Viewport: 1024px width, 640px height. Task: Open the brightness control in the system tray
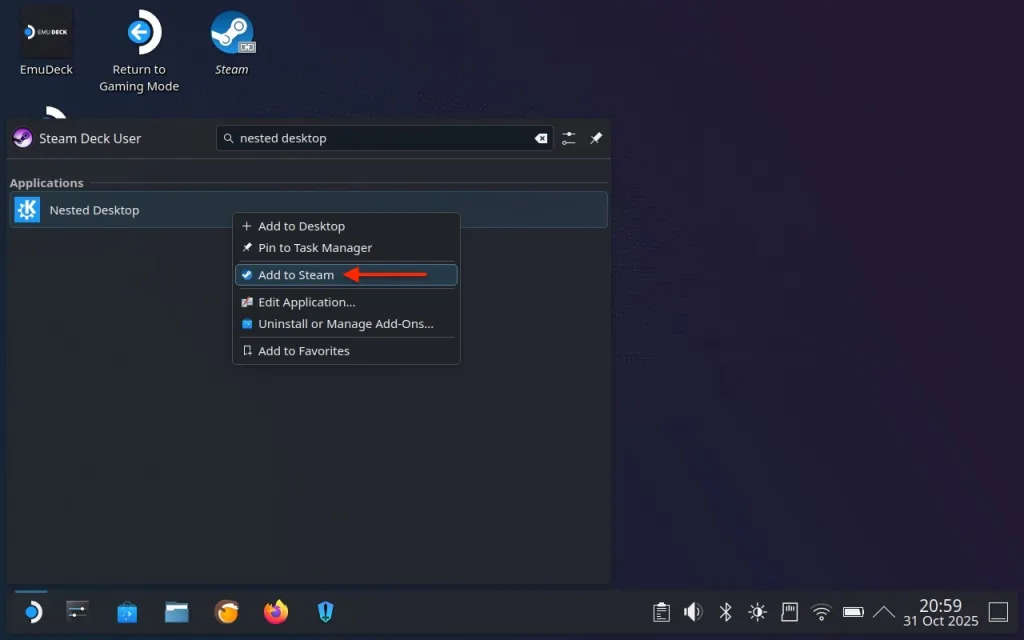[x=757, y=611]
